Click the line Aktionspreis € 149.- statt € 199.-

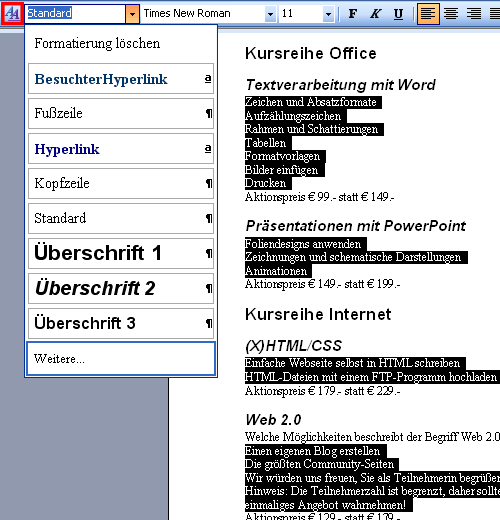pyautogui.click(x=322, y=284)
